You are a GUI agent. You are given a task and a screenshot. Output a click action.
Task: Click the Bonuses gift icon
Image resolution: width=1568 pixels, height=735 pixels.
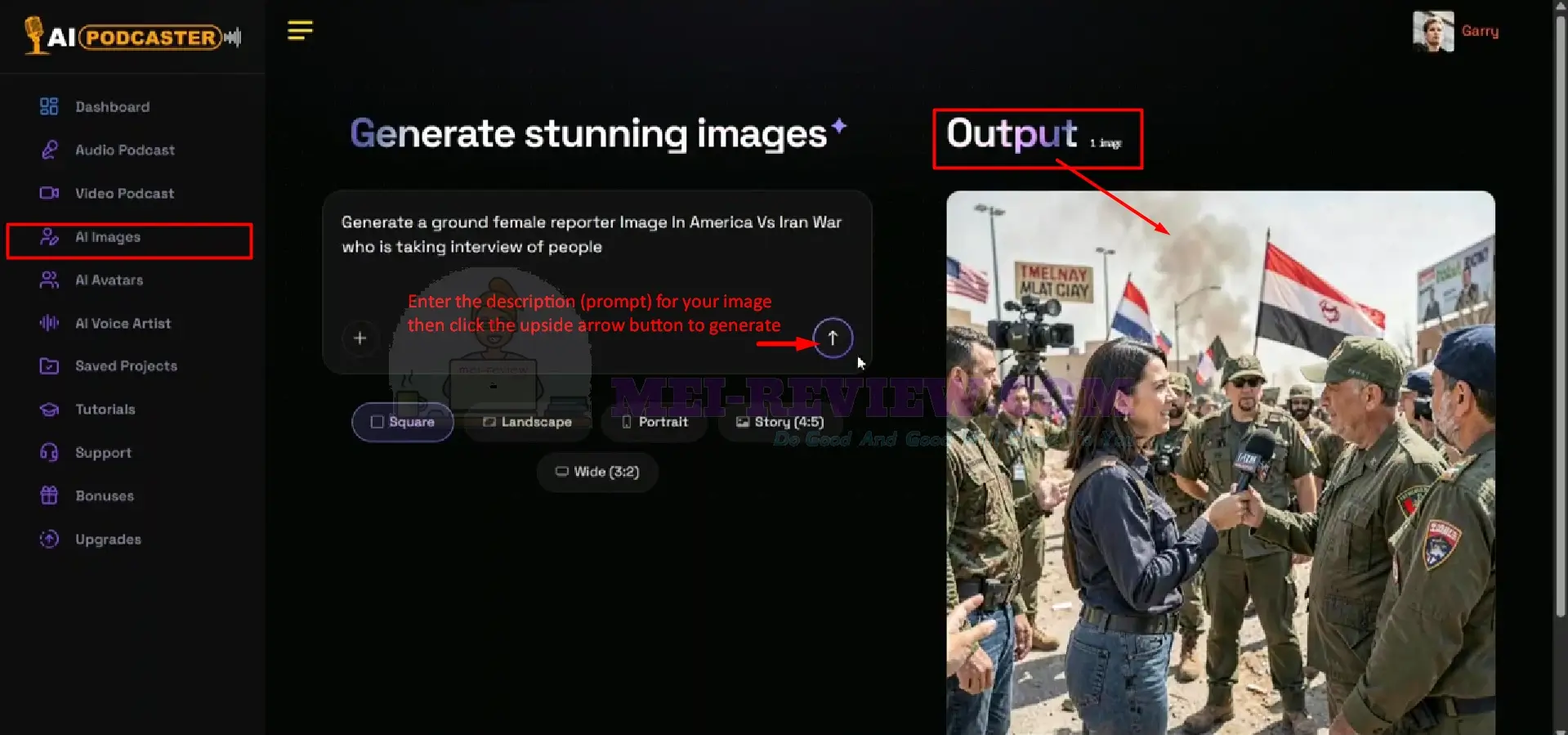coord(49,495)
